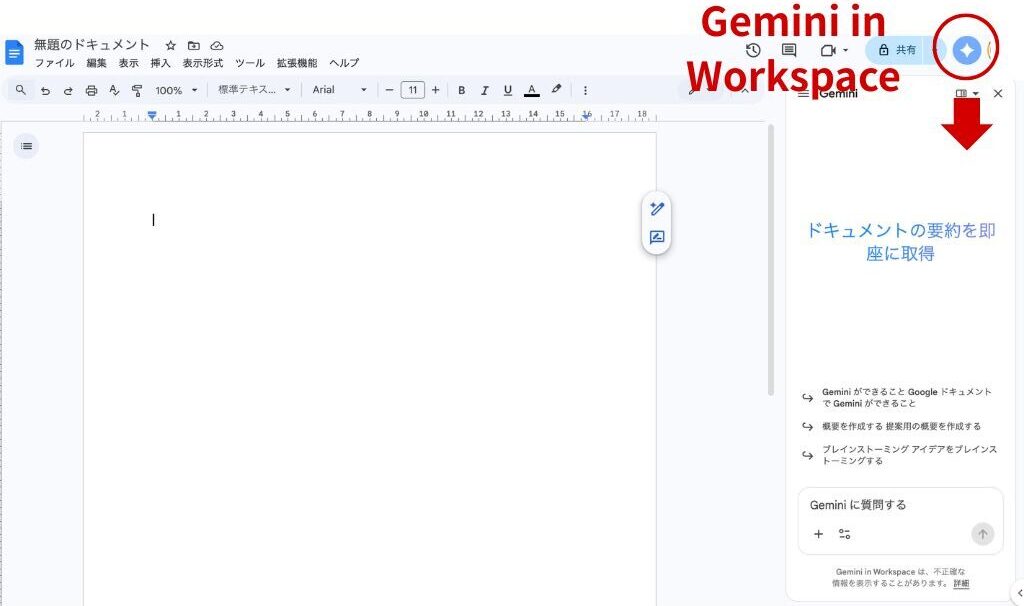Toggle italic formatting

point(484,90)
